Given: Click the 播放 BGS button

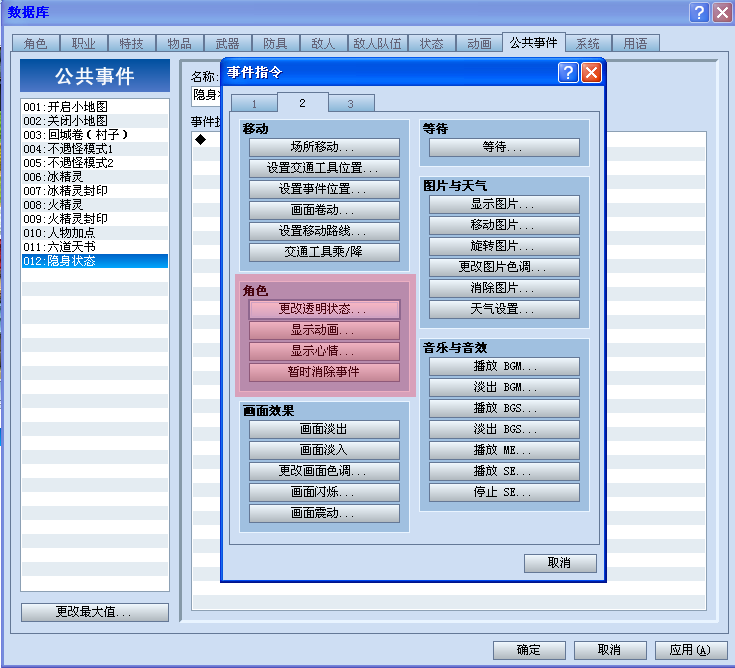Looking at the screenshot, I should (x=504, y=408).
